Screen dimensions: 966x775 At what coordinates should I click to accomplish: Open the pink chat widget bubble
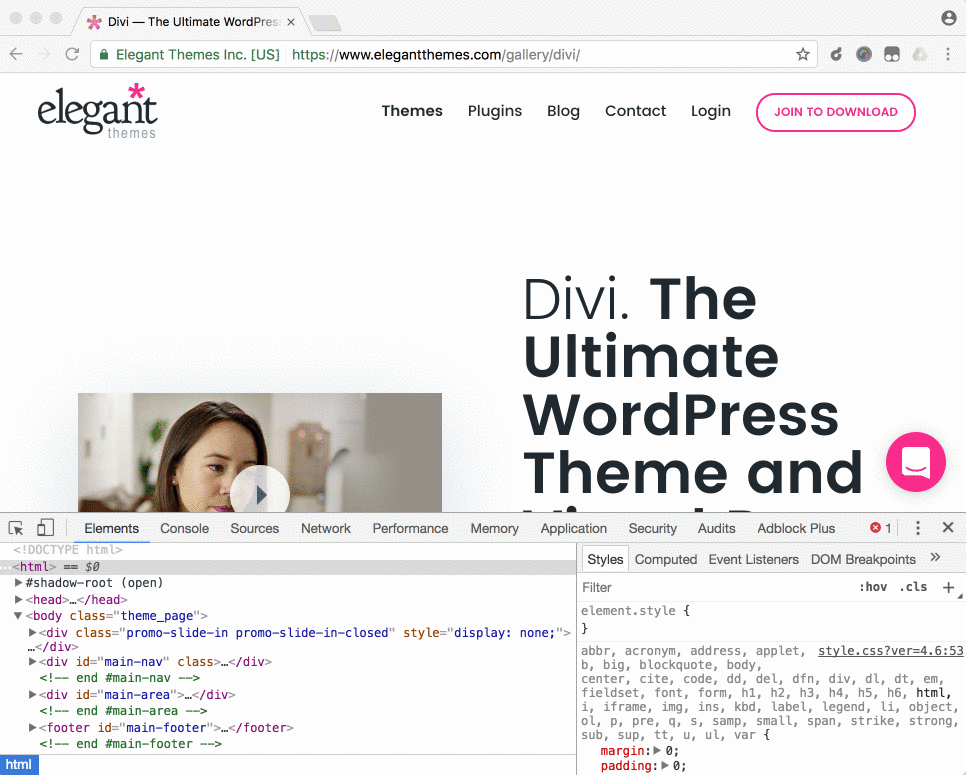pos(915,462)
